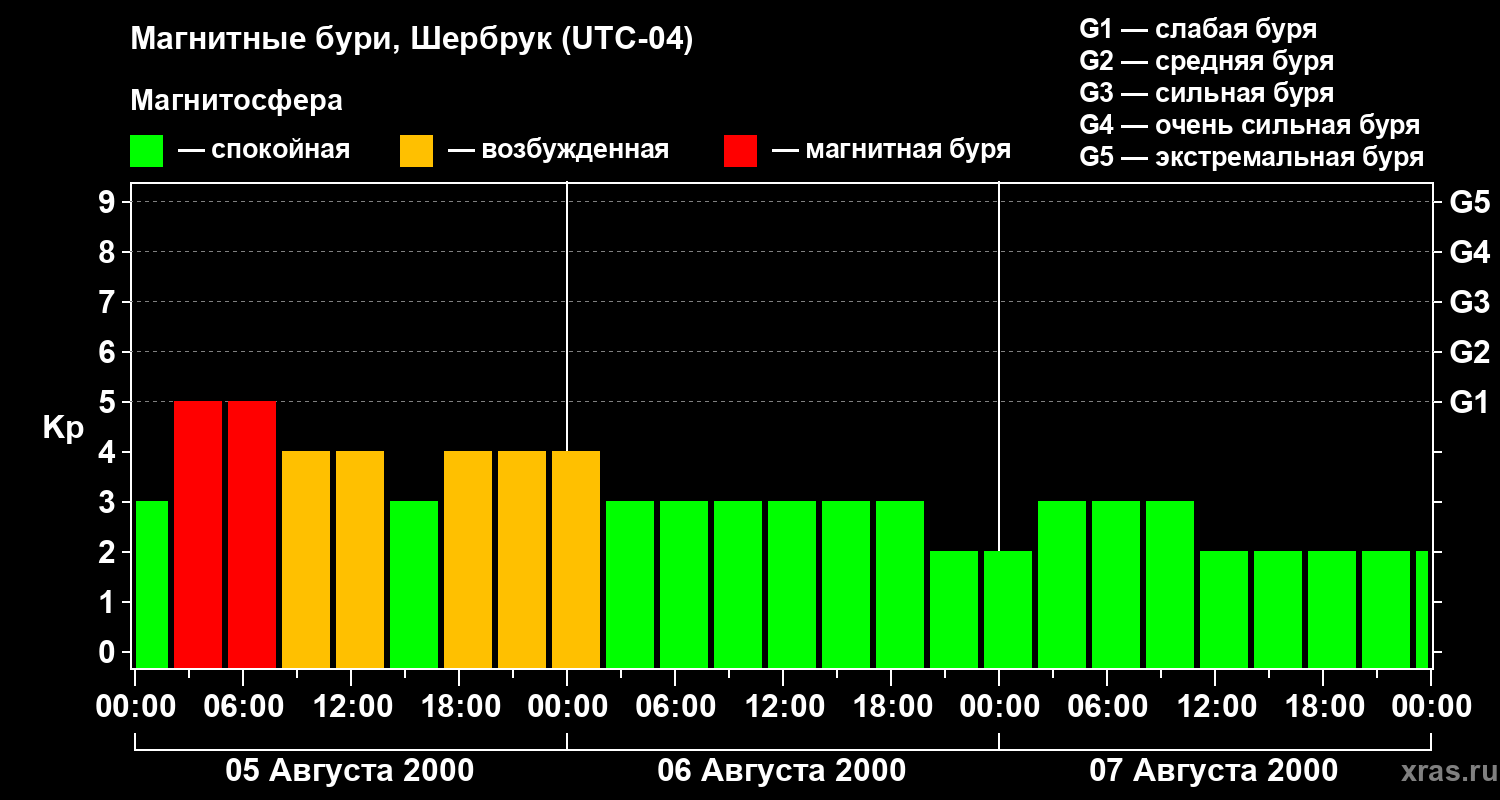Click the lone green bar between orange bars

(414, 584)
